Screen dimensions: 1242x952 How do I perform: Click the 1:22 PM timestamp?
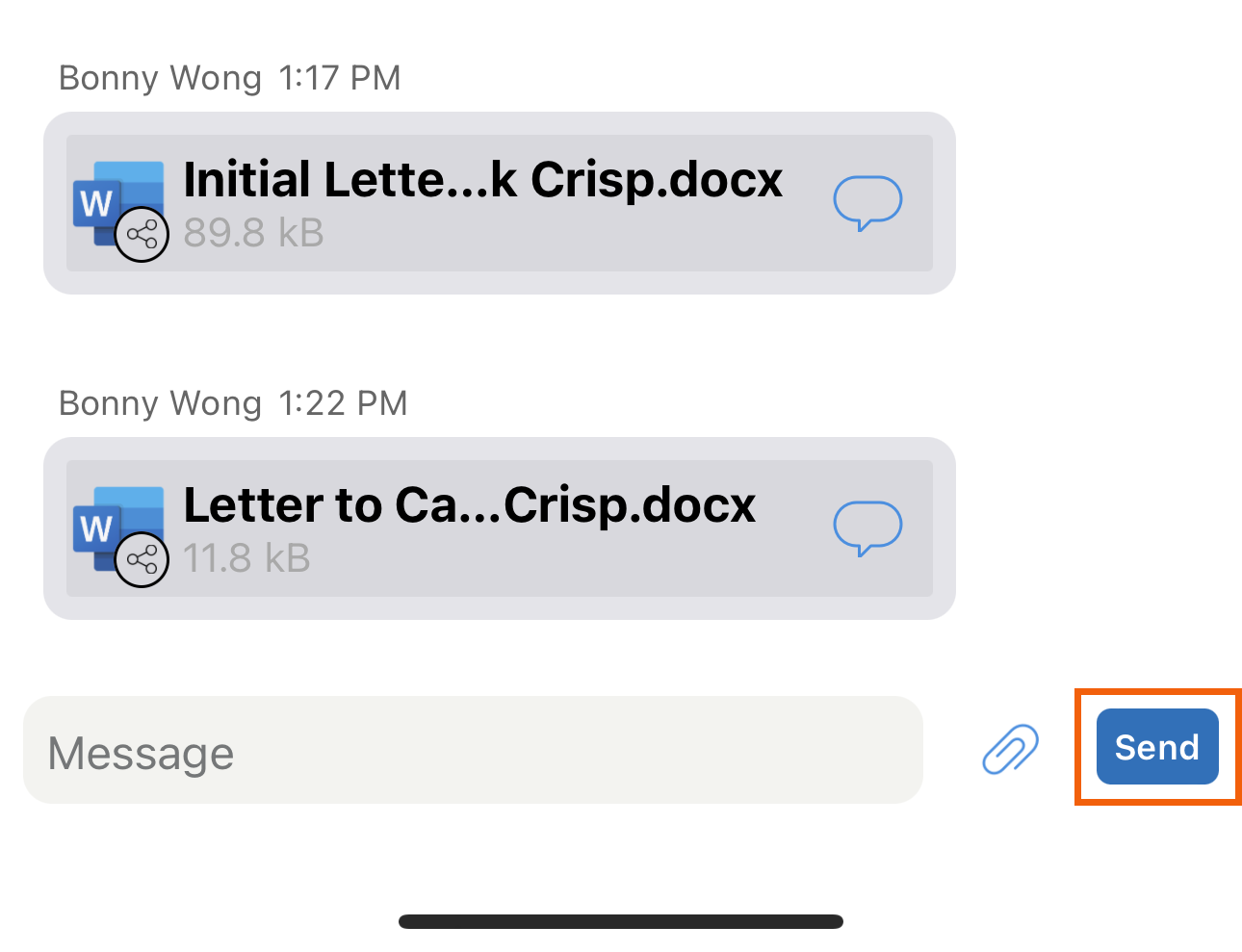[343, 403]
